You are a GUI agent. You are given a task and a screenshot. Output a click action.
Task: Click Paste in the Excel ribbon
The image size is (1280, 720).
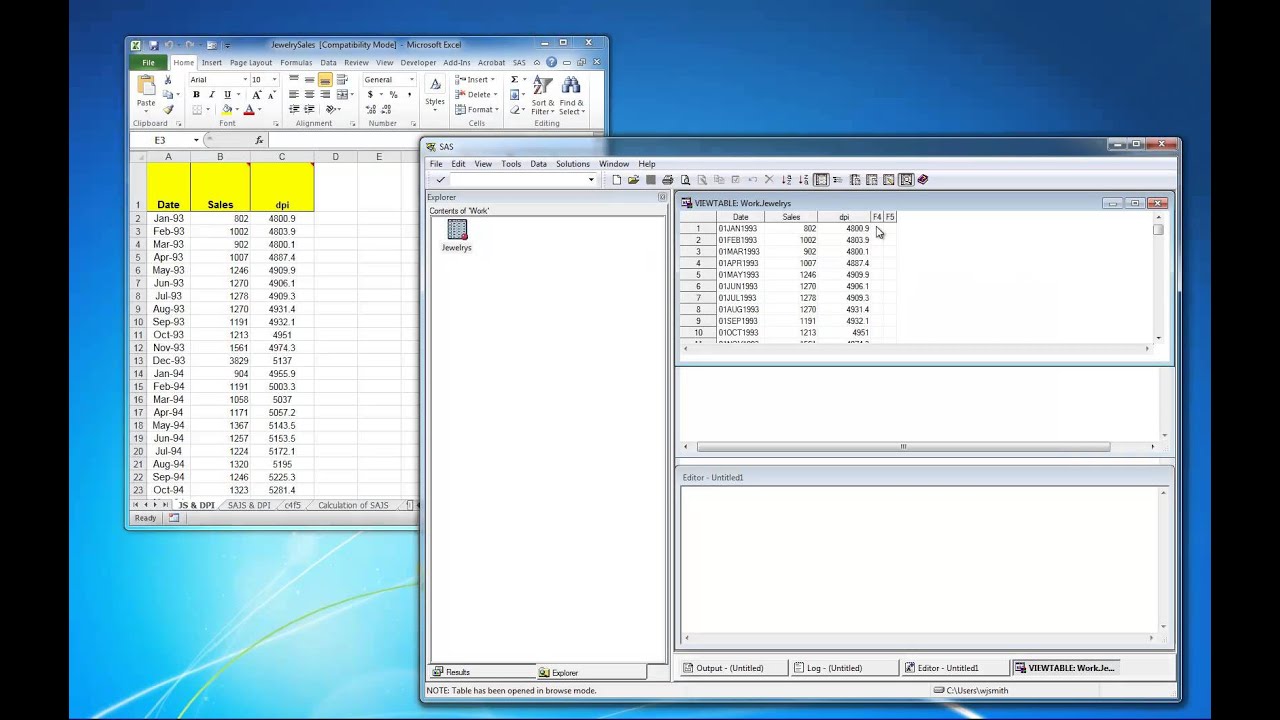point(146,93)
